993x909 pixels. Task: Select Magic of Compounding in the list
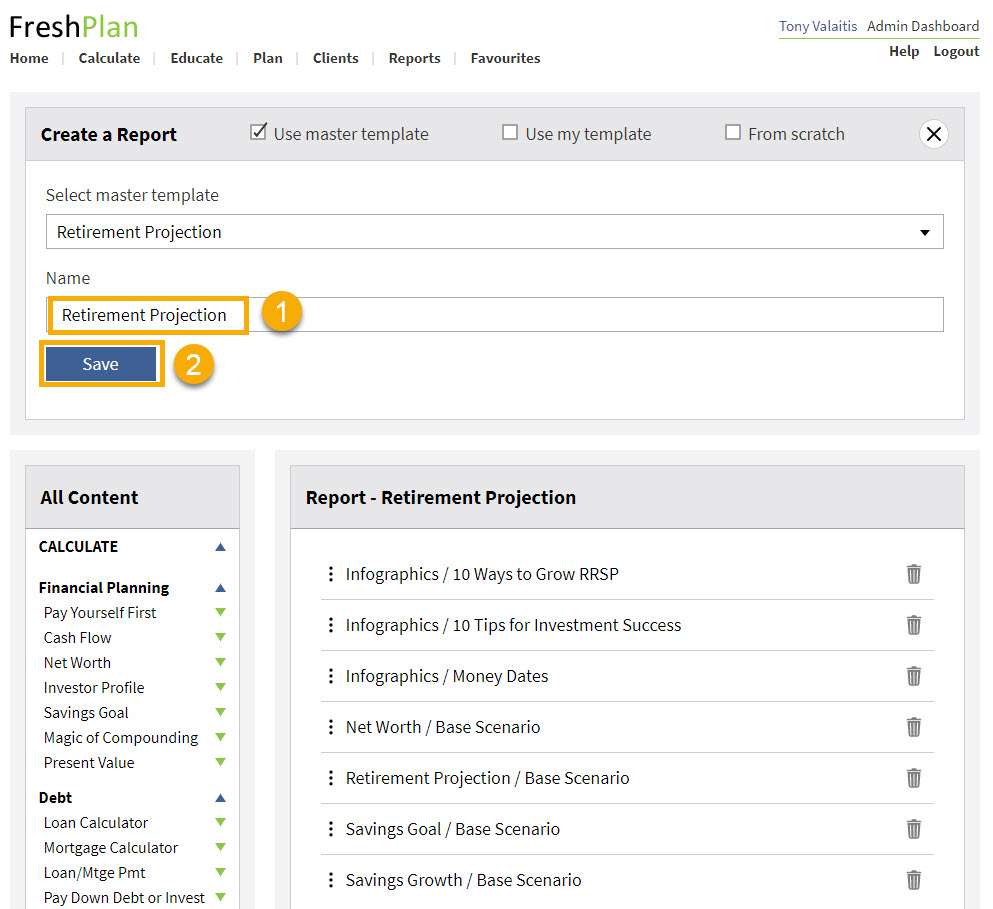click(x=121, y=737)
